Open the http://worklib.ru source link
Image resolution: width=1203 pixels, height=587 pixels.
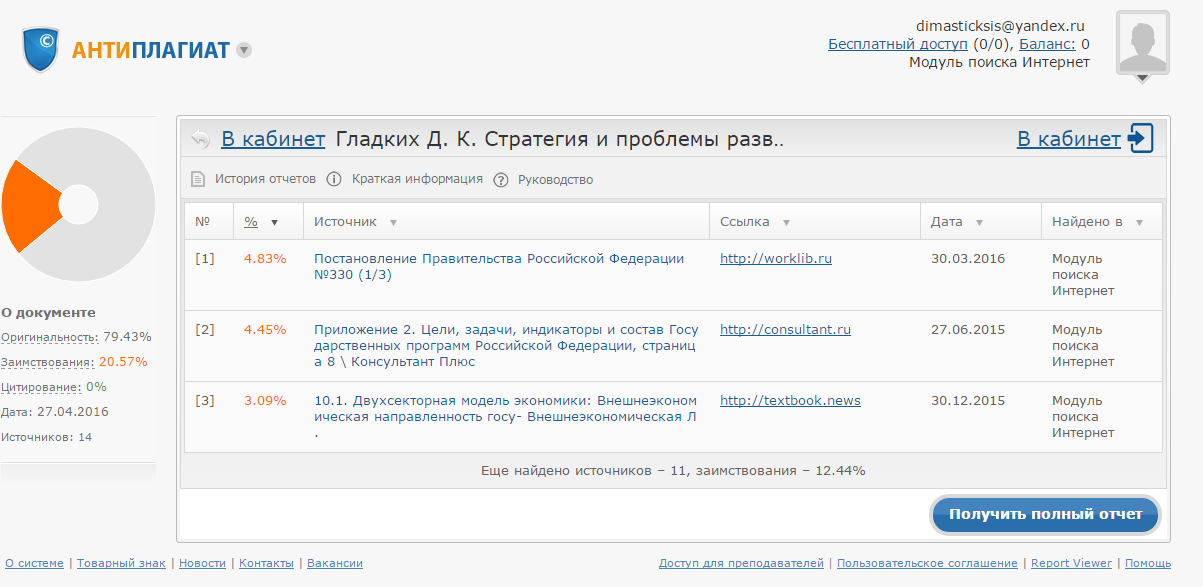(775, 259)
